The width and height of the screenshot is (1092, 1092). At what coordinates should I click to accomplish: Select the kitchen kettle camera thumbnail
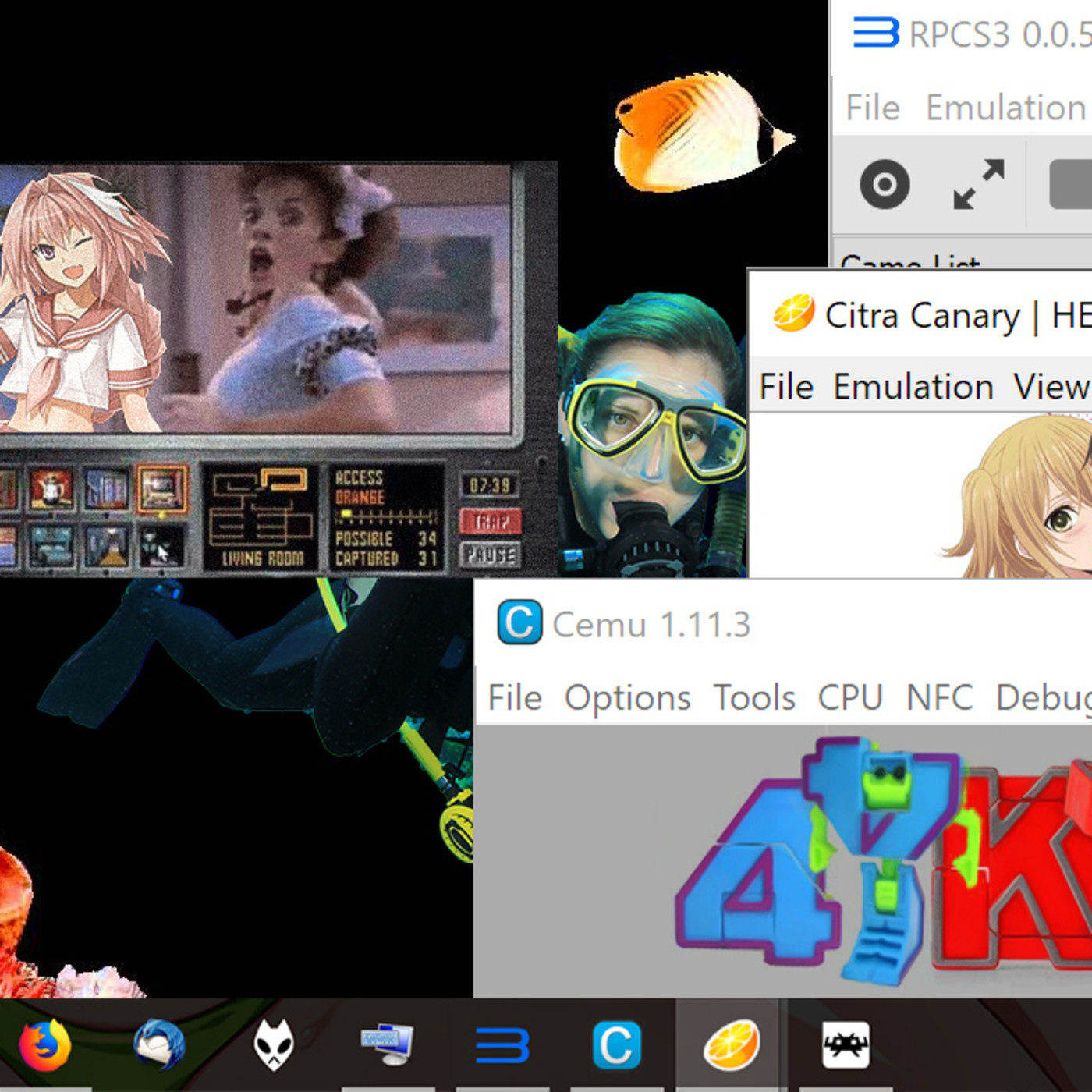point(51,488)
